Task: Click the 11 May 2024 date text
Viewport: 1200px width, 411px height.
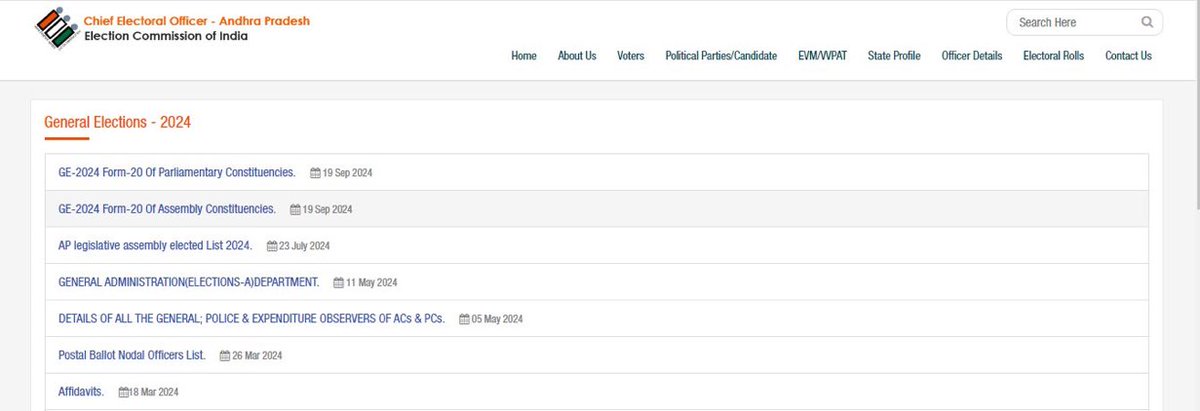Action: [x=372, y=283]
